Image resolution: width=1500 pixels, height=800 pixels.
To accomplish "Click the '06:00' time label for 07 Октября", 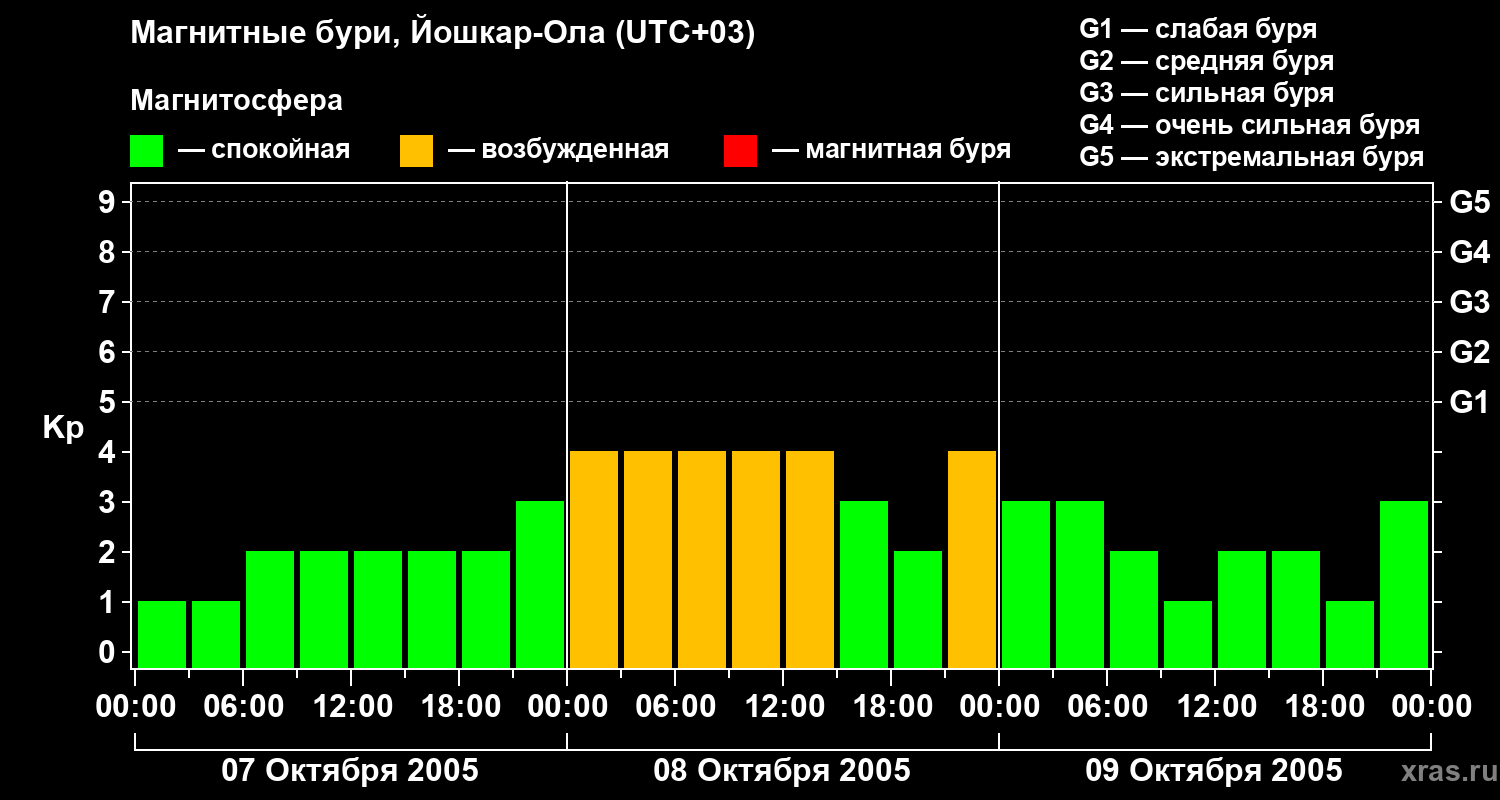I will [243, 707].
